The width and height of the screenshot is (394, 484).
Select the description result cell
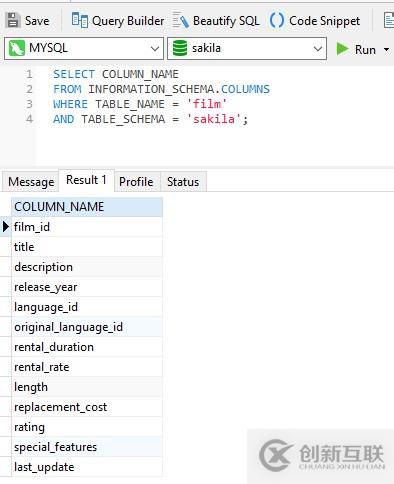coord(87,267)
